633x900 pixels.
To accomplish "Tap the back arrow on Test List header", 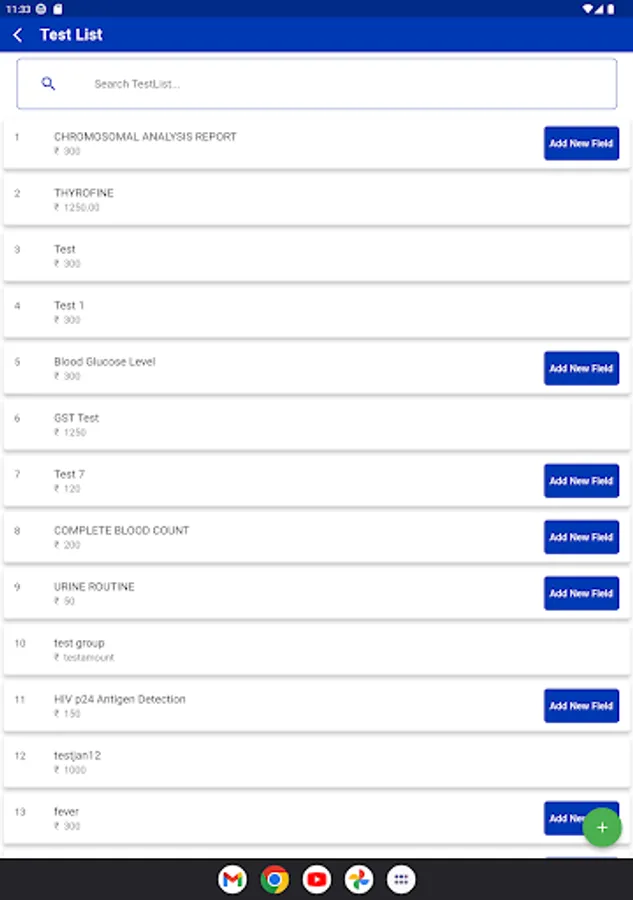I will [x=18, y=34].
